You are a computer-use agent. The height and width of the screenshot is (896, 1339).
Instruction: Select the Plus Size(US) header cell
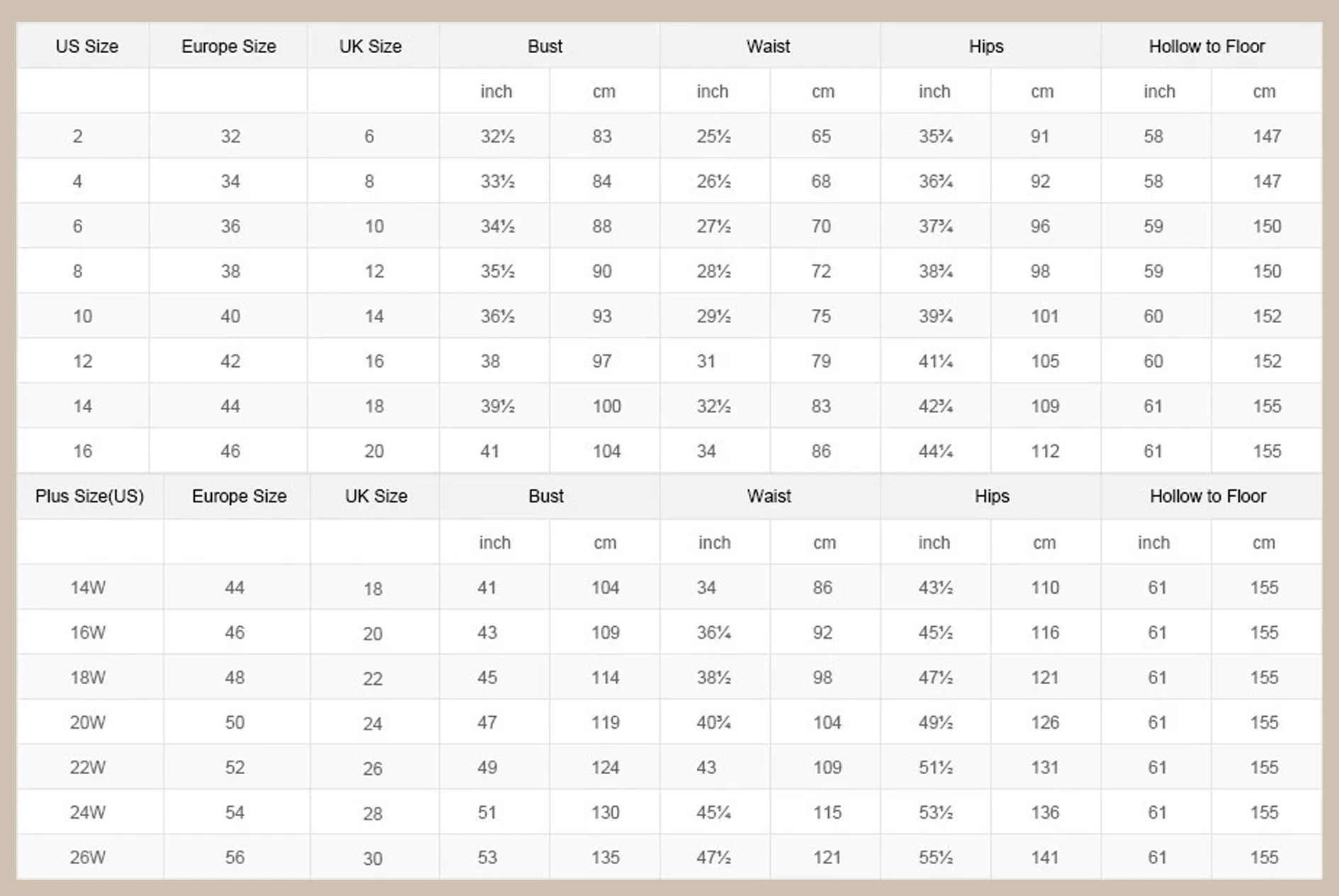(x=90, y=496)
